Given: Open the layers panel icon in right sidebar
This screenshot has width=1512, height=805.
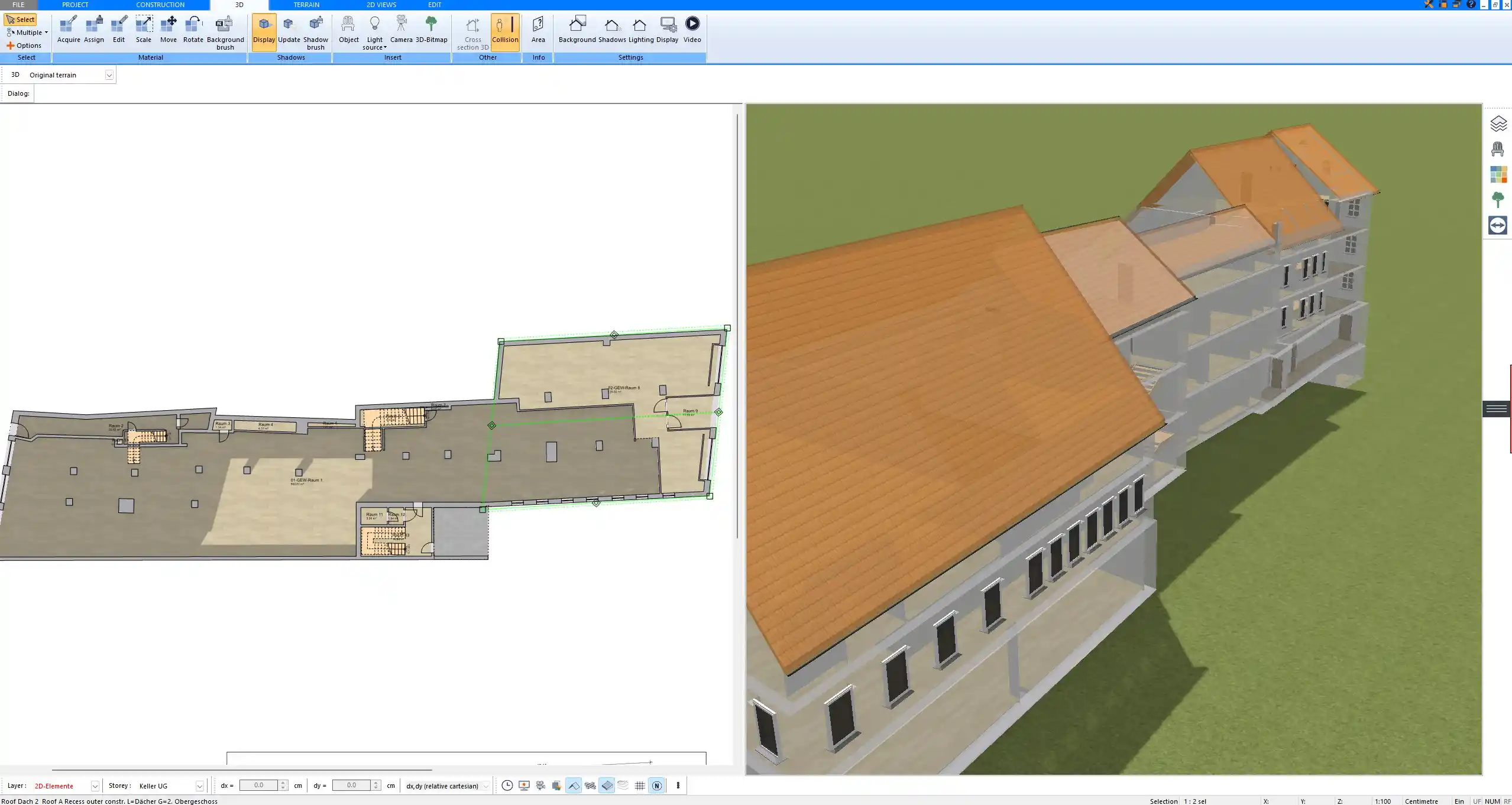Looking at the screenshot, I should [1498, 124].
